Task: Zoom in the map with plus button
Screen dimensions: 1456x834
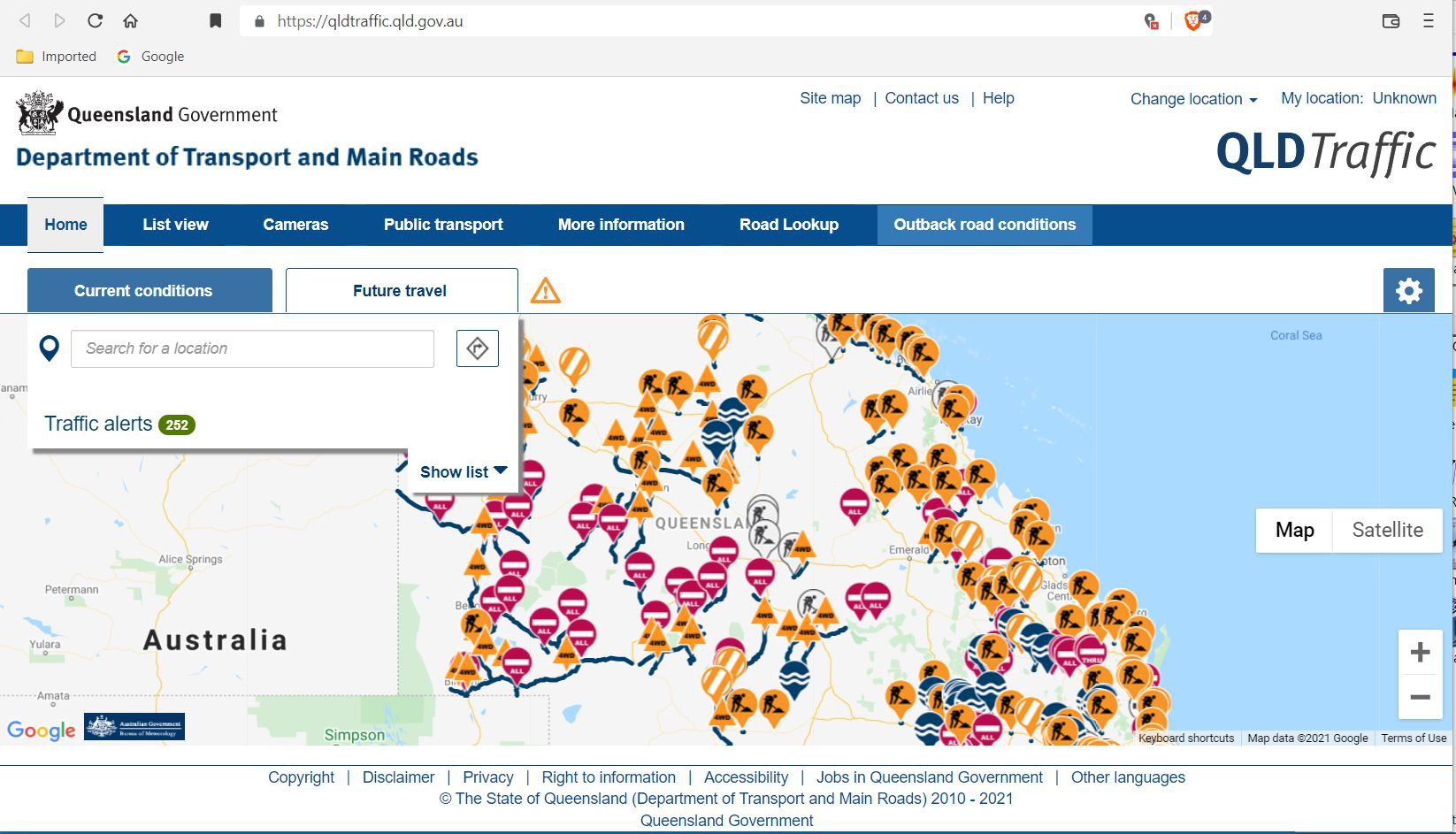Action: pos(1420,653)
